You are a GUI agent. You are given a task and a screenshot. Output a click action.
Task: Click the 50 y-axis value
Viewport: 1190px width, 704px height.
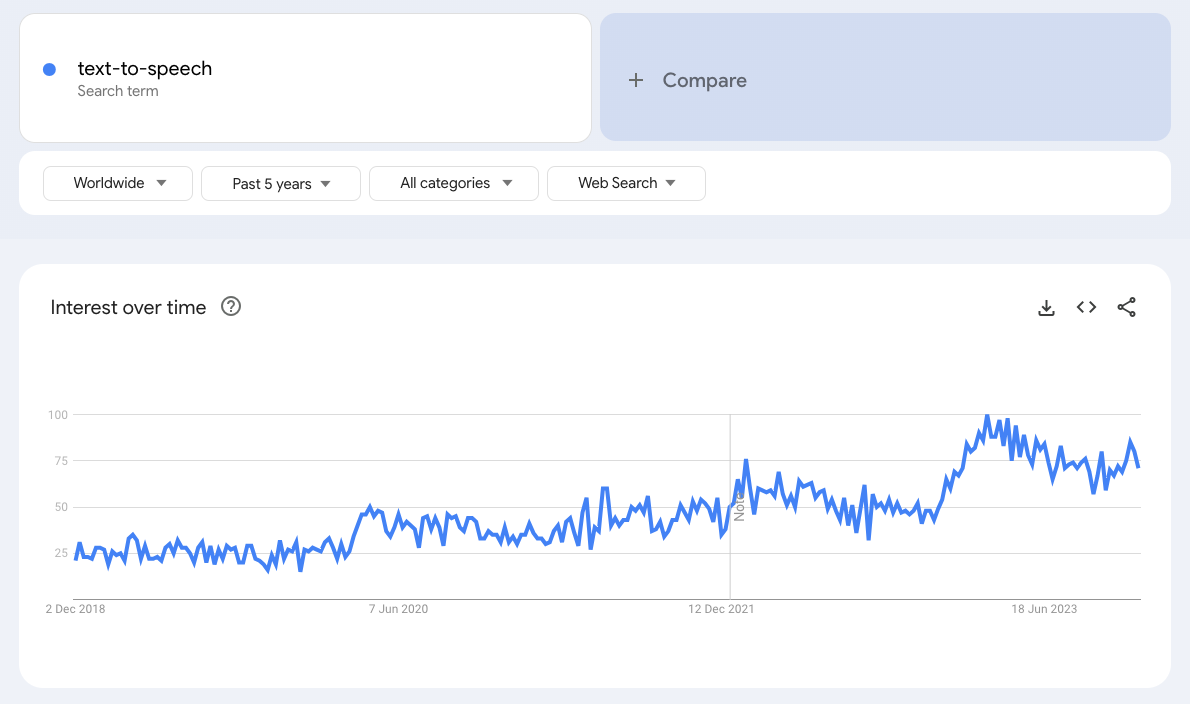(61, 508)
